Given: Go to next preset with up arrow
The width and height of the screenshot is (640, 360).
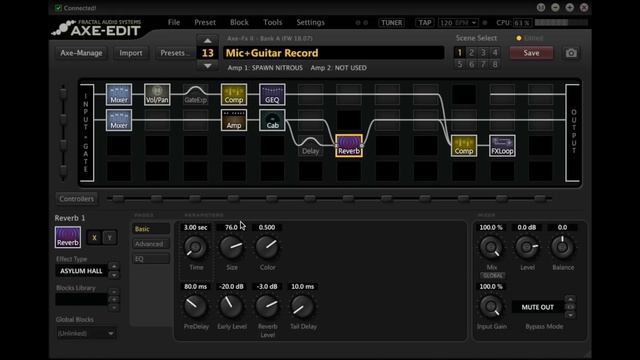Looking at the screenshot, I should point(207,40).
